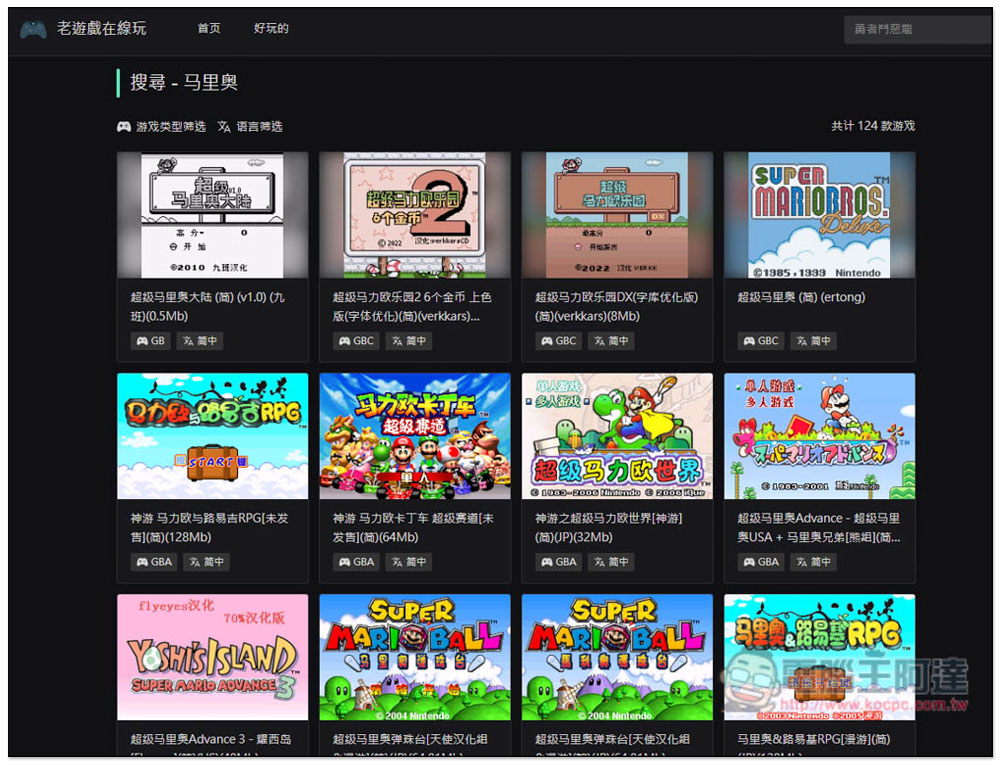This screenshot has width=1000, height=765.
Task: Click 简中 tag under 马力欧与路易吉RPG
Action: point(207,562)
